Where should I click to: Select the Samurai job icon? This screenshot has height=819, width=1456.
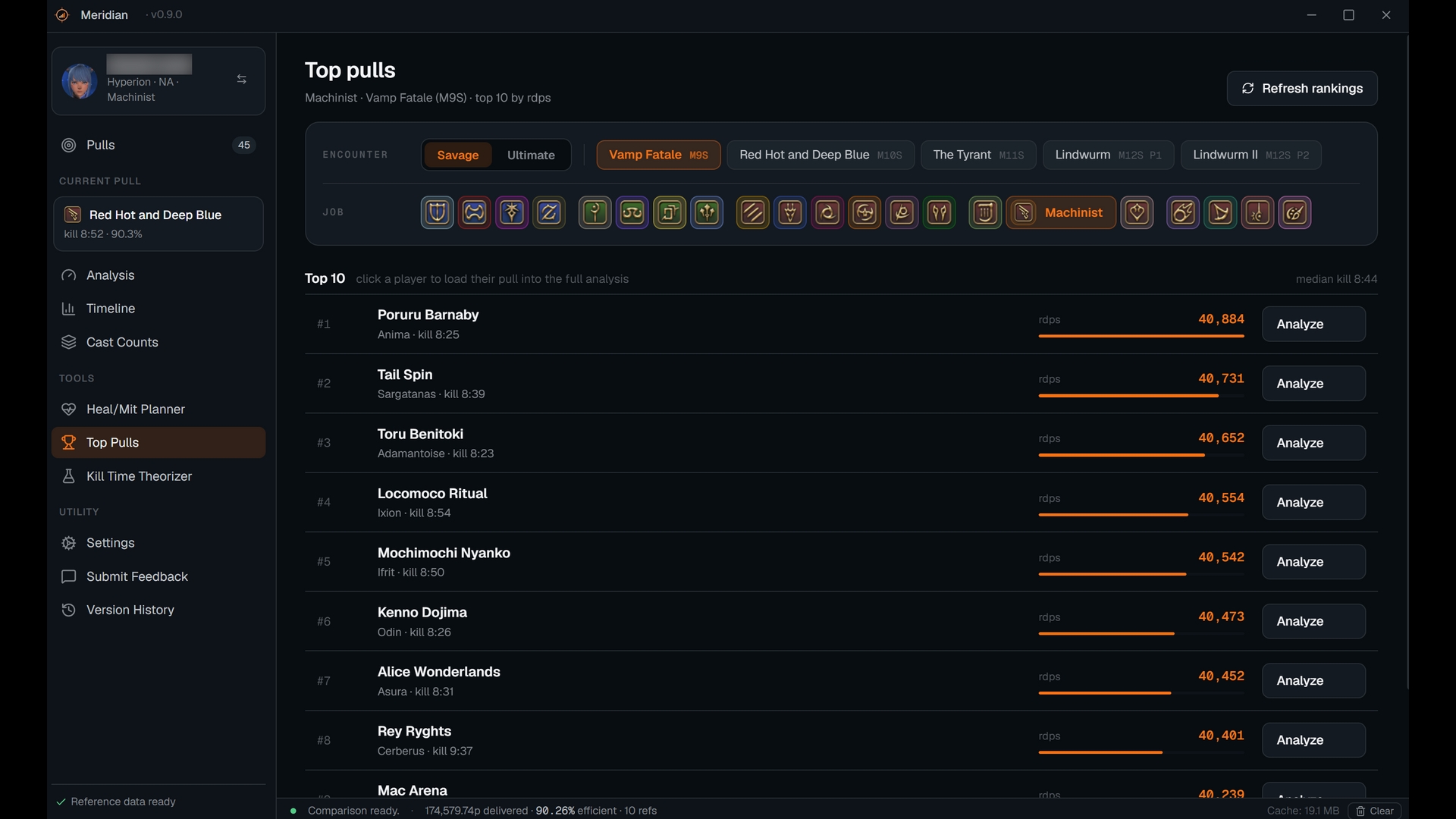(864, 212)
